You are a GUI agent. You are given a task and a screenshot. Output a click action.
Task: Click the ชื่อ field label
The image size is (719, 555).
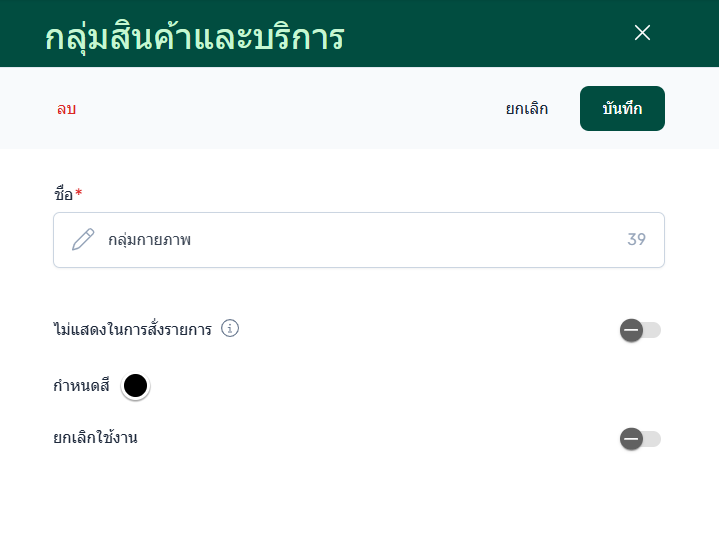63,193
